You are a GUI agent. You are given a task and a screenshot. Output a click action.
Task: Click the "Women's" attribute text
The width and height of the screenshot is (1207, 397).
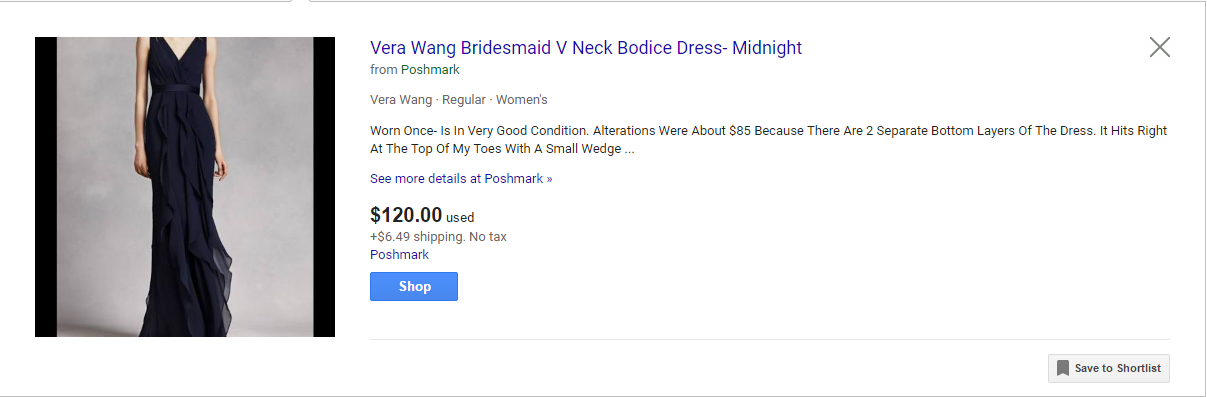522,100
